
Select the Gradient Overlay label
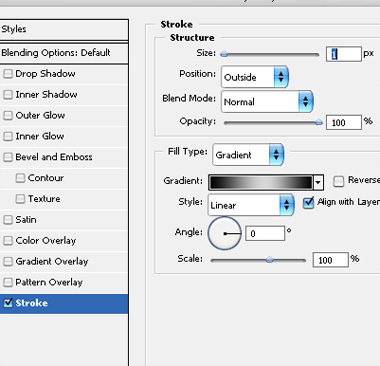click(x=52, y=261)
